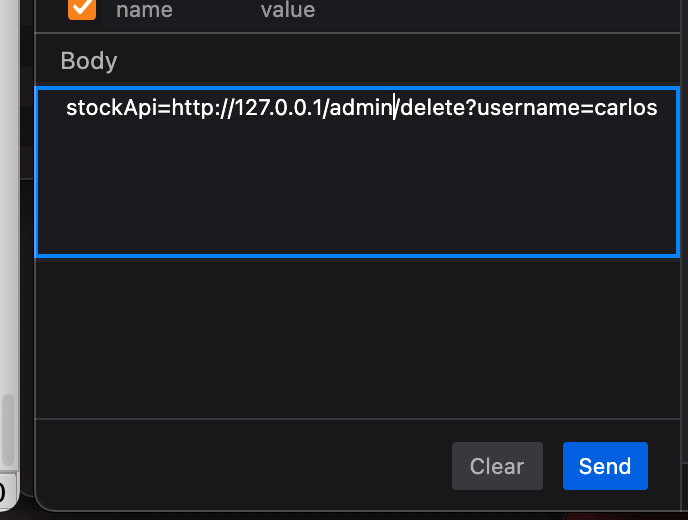The height and width of the screenshot is (520, 688).
Task: Click the word delete in body
Action: point(433,108)
